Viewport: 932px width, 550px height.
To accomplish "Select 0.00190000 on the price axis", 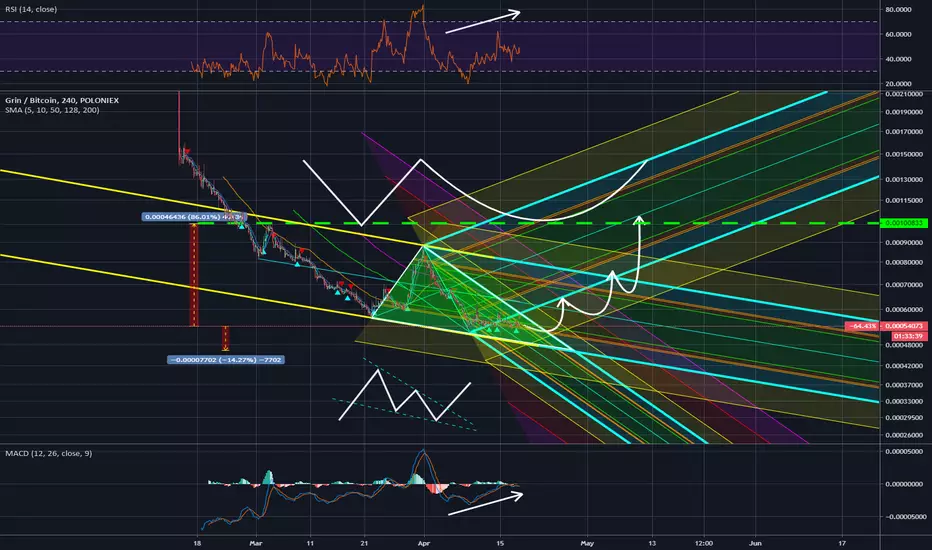I will coord(904,112).
